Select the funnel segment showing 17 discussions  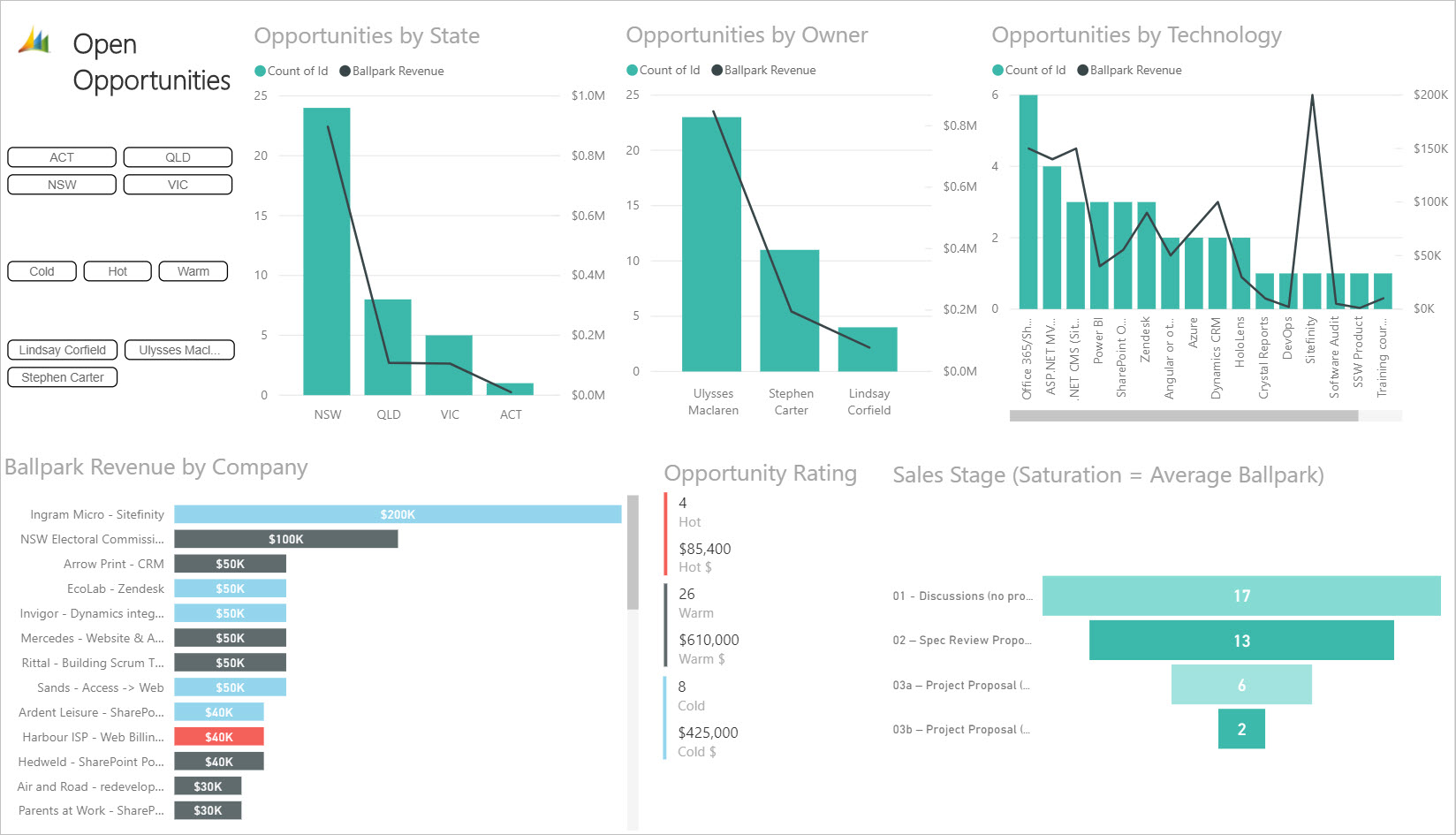(1241, 596)
